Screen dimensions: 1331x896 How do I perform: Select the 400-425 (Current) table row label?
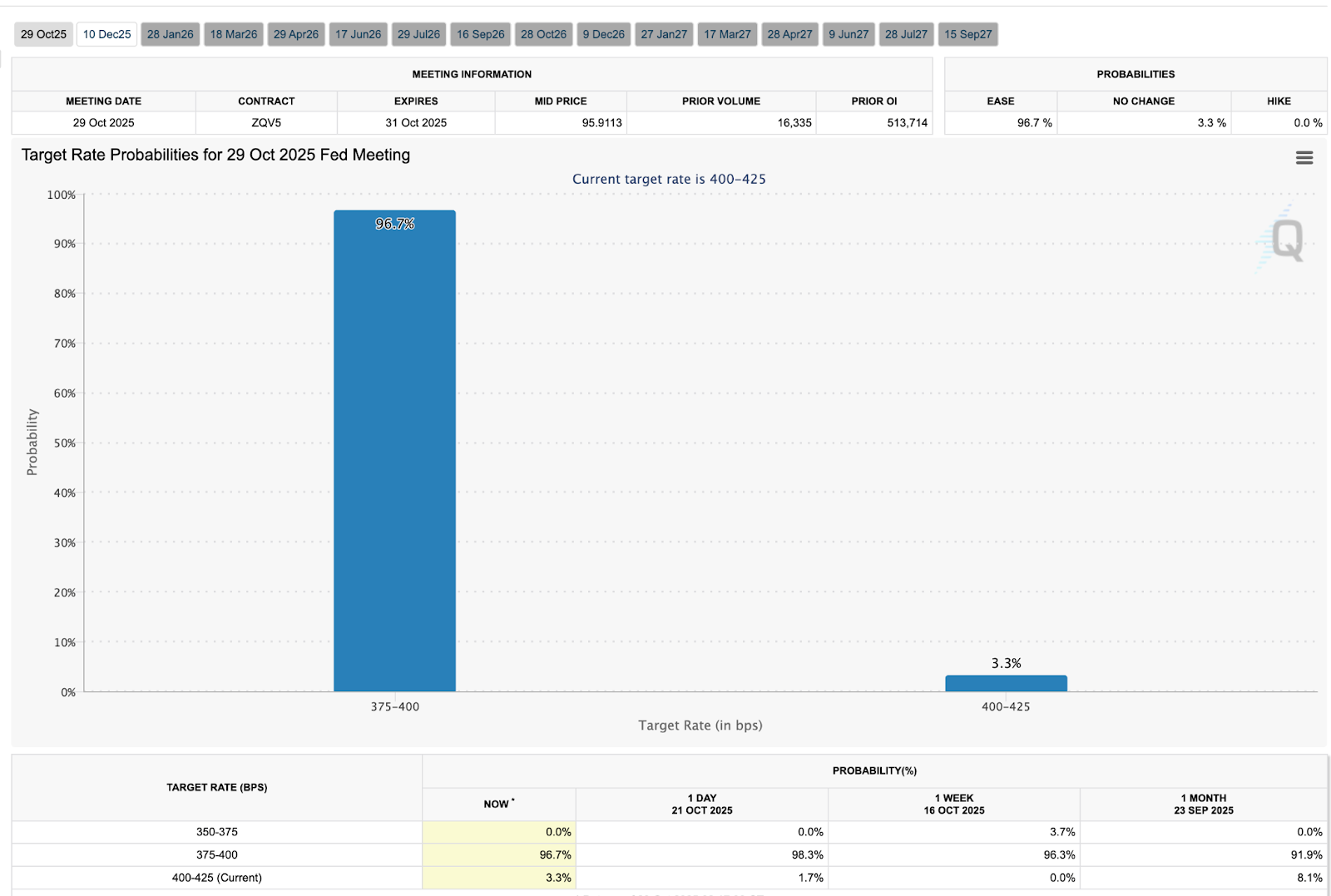click(216, 878)
